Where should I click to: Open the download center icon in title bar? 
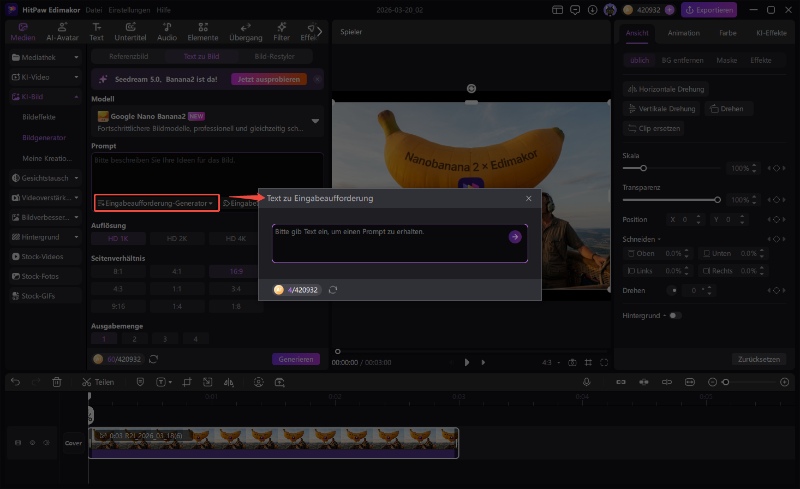(592, 10)
